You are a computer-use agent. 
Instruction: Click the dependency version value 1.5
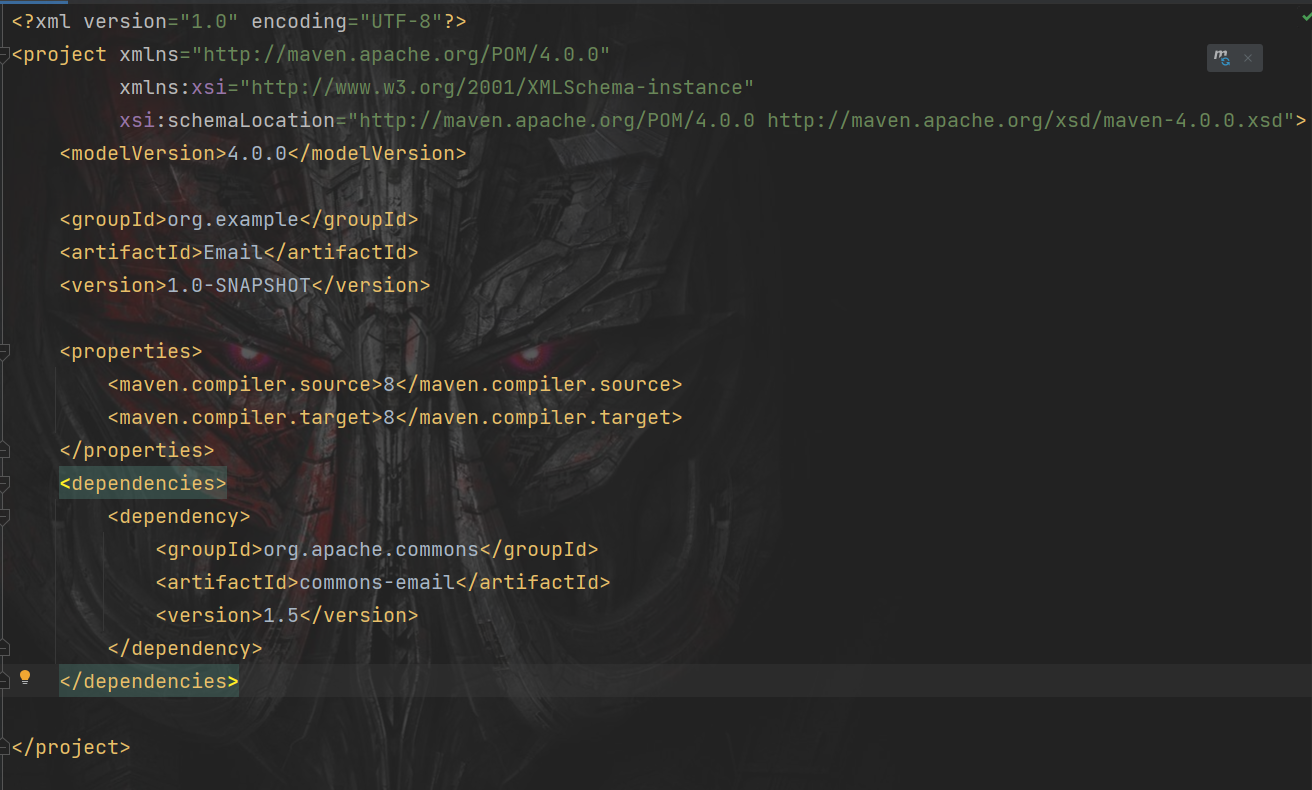pyautogui.click(x=281, y=615)
